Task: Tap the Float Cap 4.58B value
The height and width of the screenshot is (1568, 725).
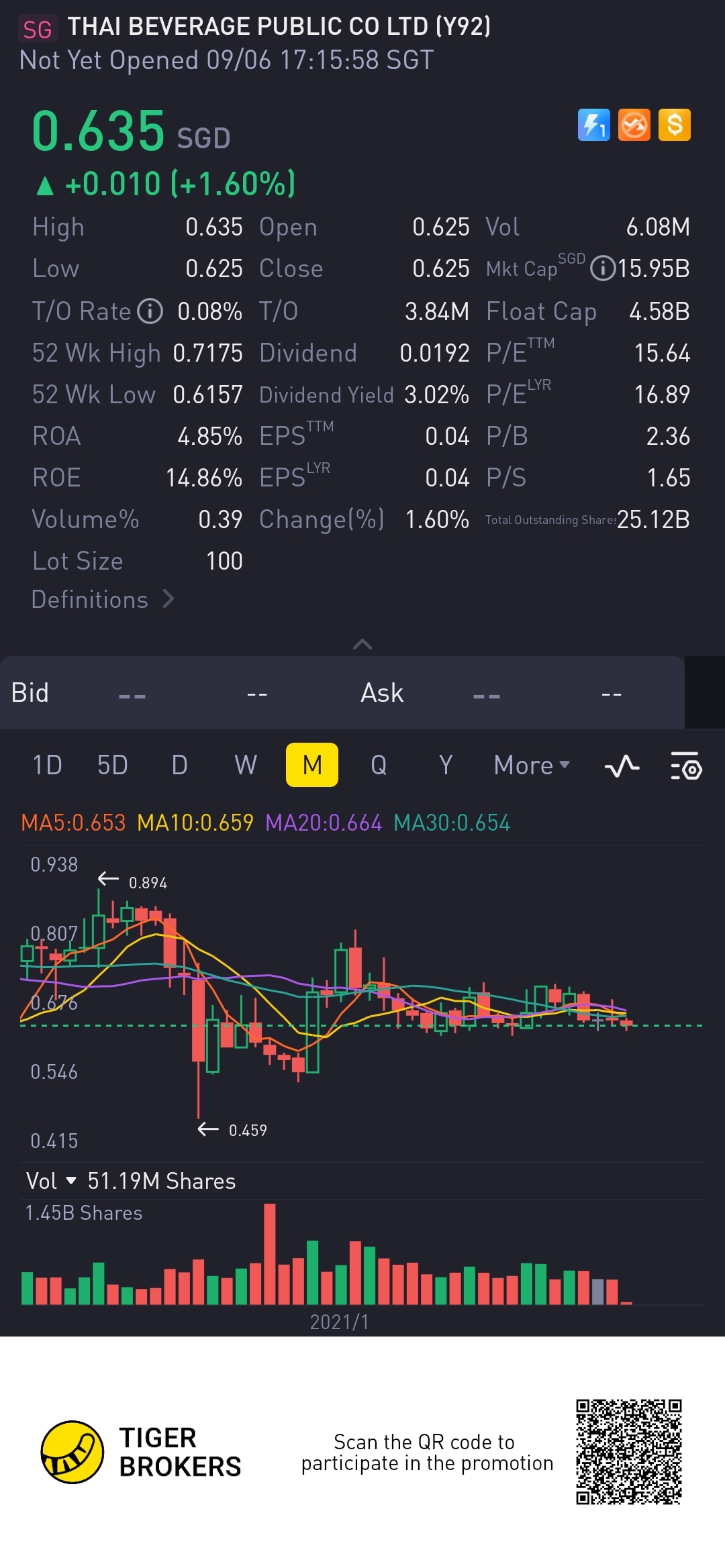Action: [659, 311]
